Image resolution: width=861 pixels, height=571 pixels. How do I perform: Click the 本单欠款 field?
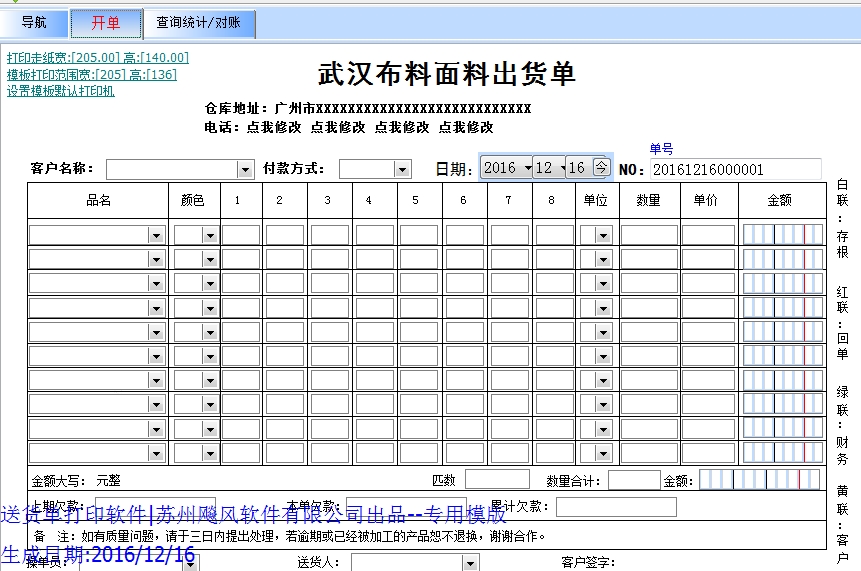tap(406, 507)
